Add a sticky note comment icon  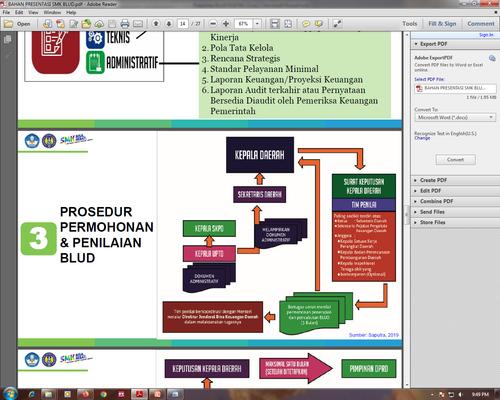click(x=306, y=24)
